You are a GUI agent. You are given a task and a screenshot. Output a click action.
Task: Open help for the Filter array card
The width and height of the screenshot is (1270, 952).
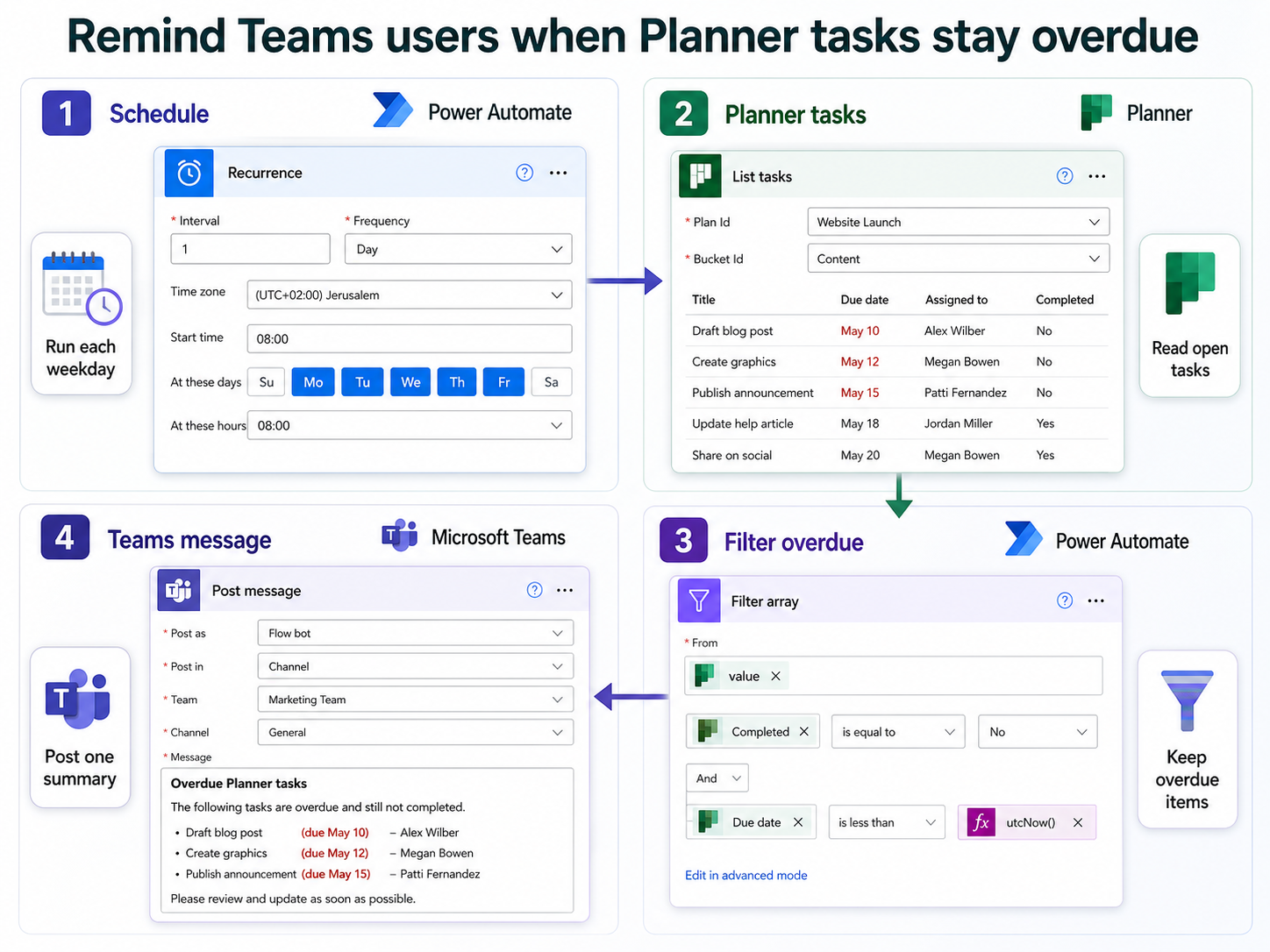tap(1065, 600)
